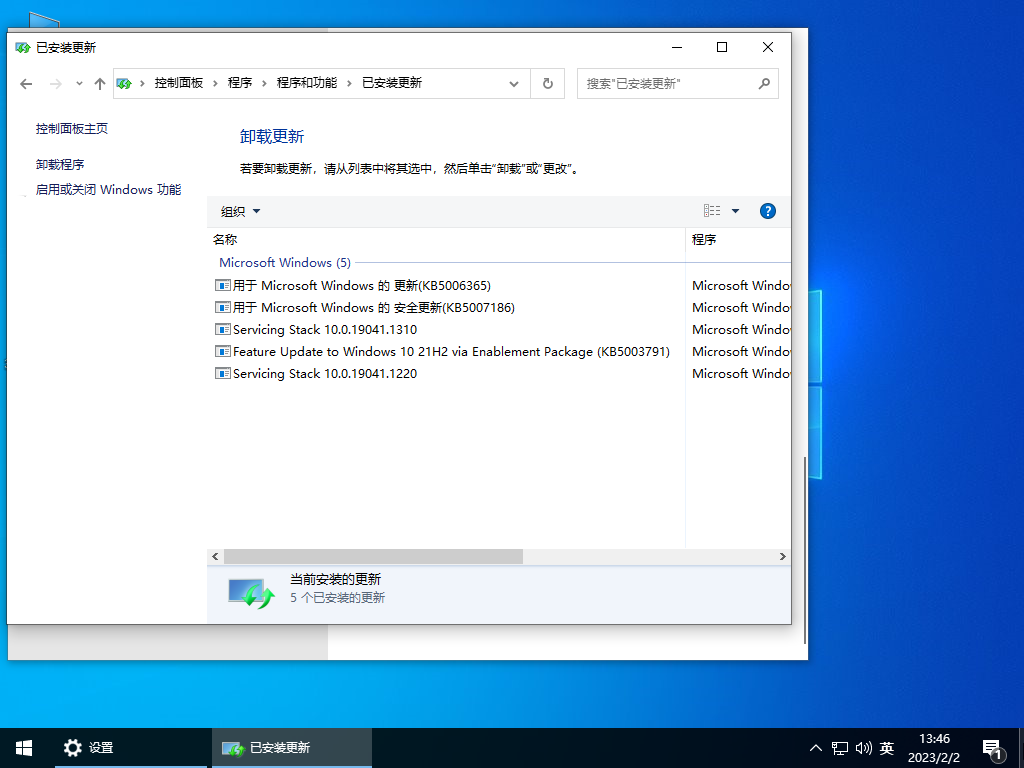Click the refresh icon in the address bar
Image resolution: width=1024 pixels, height=768 pixels.
click(547, 83)
